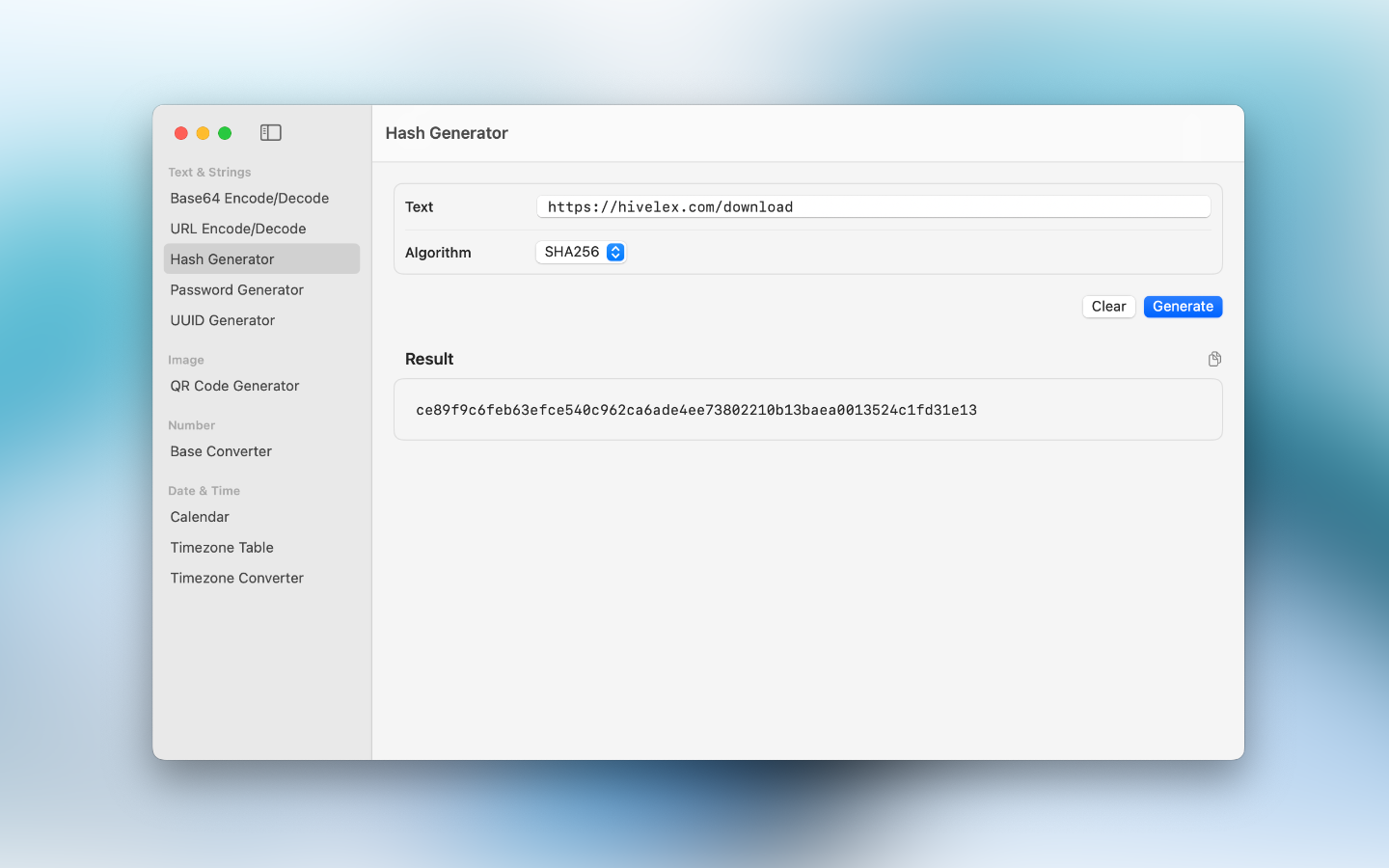Open Timezone Table tool
Viewport: 1389px width, 868px height.
click(261, 547)
